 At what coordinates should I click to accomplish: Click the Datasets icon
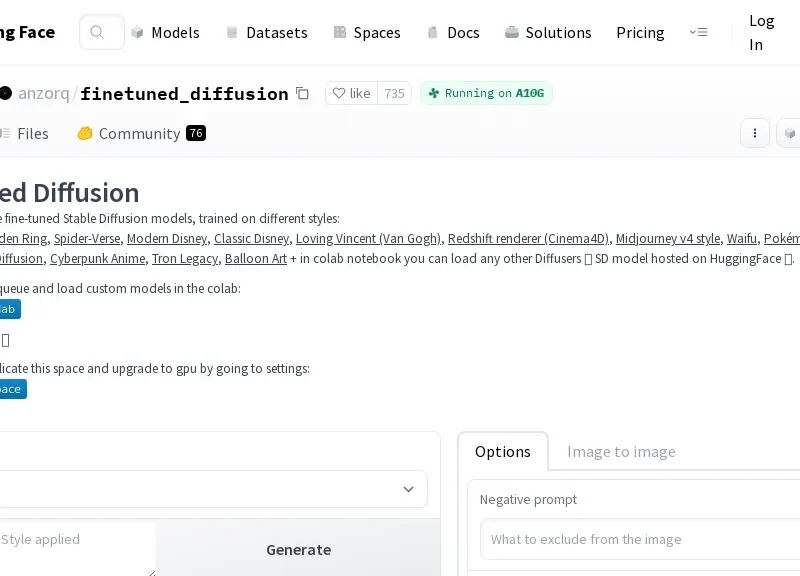(232, 33)
